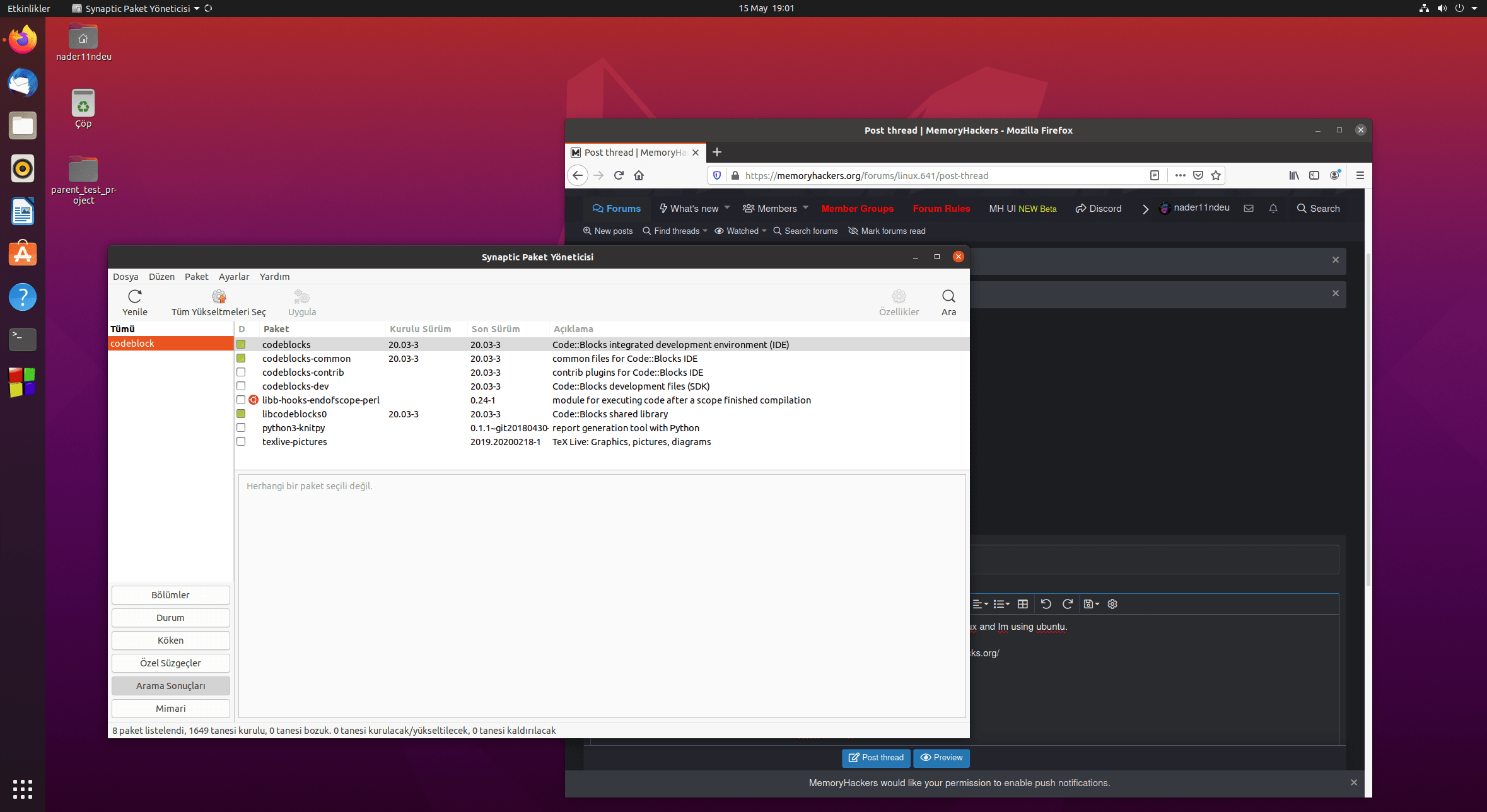Open the list dropdown in post editor
The height and width of the screenshot is (812, 1487).
tap(1001, 604)
